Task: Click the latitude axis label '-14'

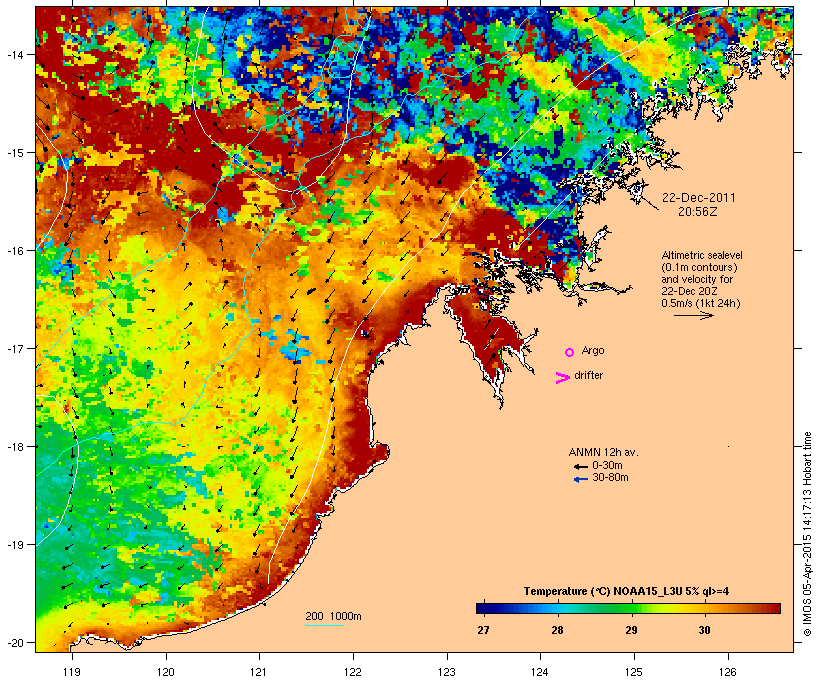Action: [15, 54]
